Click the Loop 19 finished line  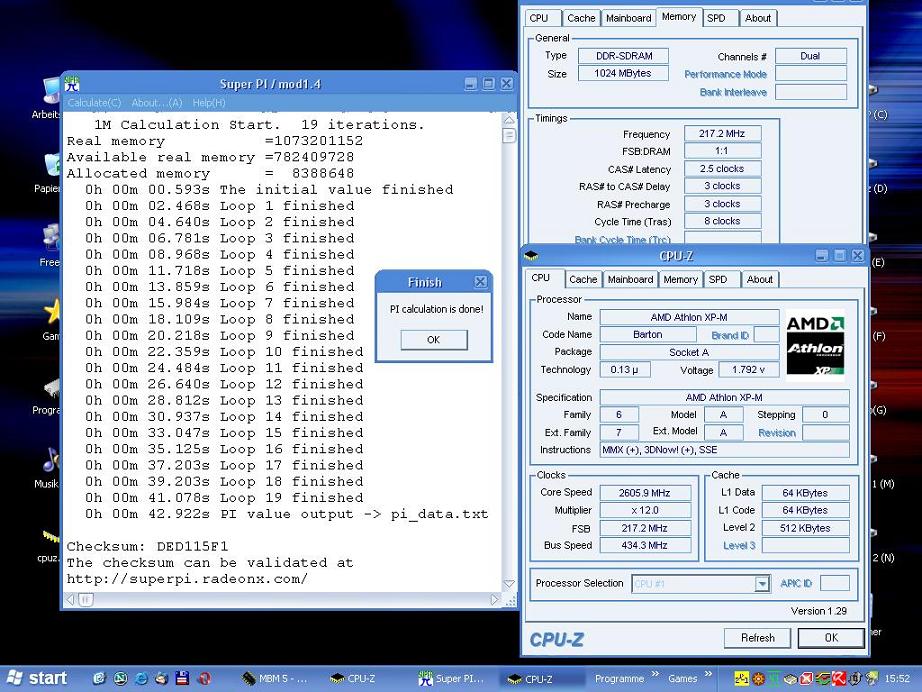224,497
